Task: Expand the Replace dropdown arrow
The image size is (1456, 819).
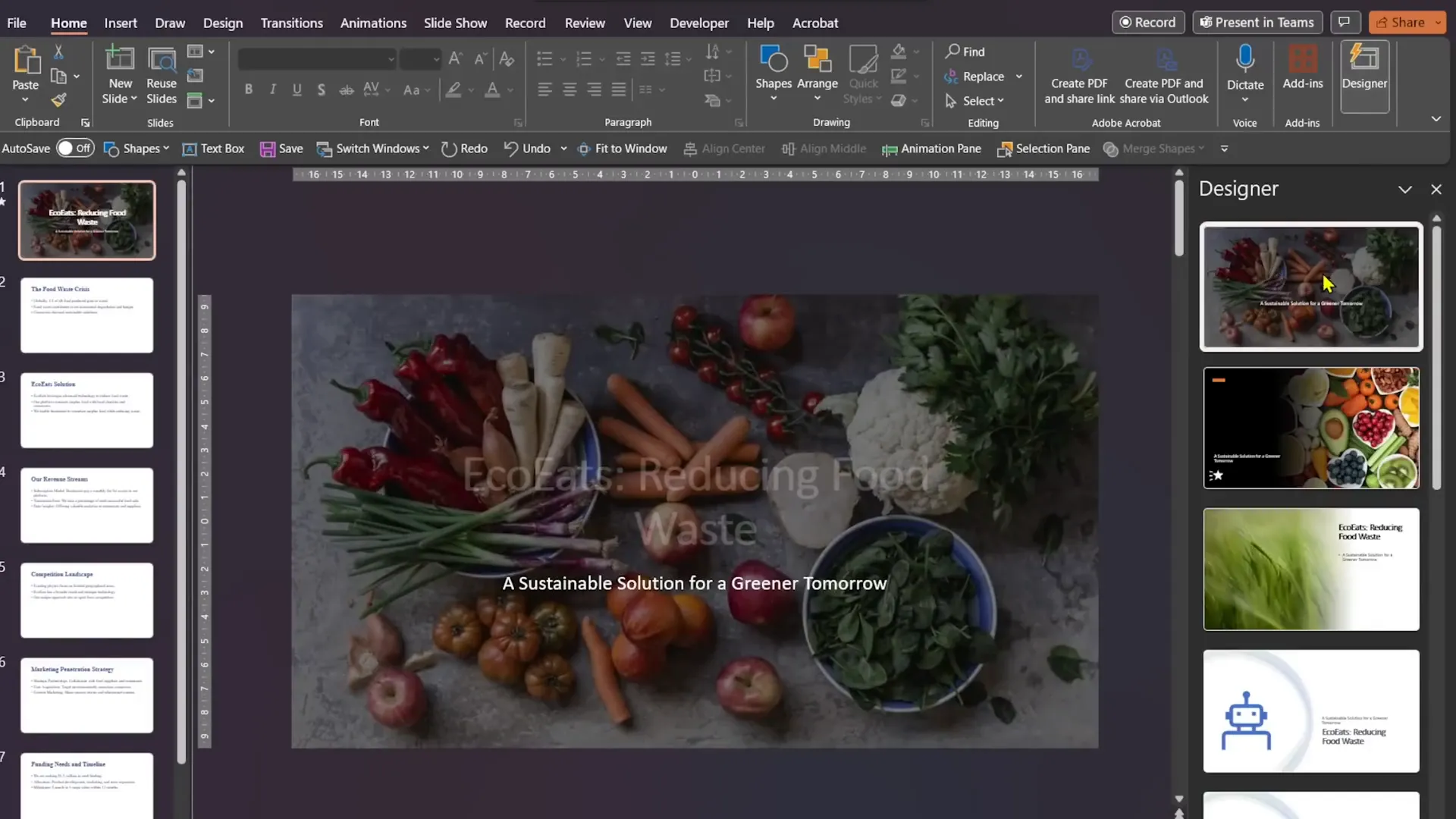Action: click(x=1019, y=77)
